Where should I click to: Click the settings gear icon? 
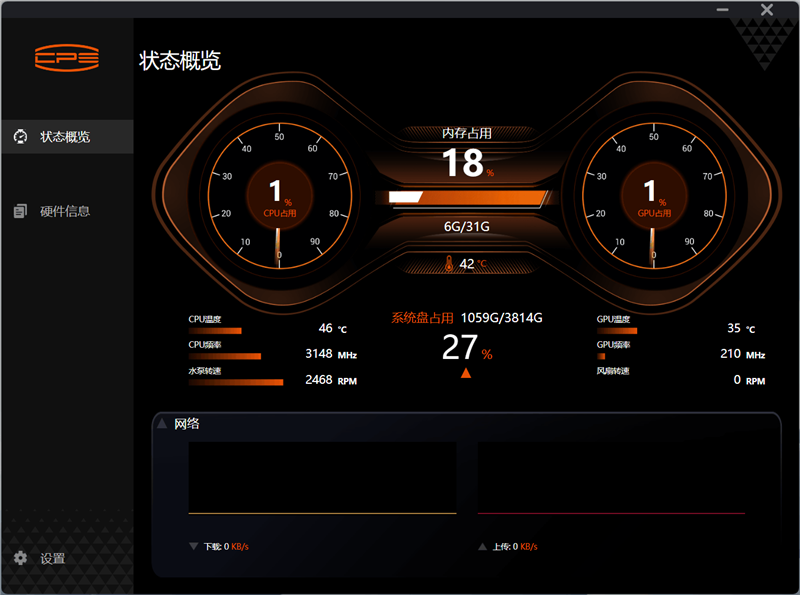(20, 558)
